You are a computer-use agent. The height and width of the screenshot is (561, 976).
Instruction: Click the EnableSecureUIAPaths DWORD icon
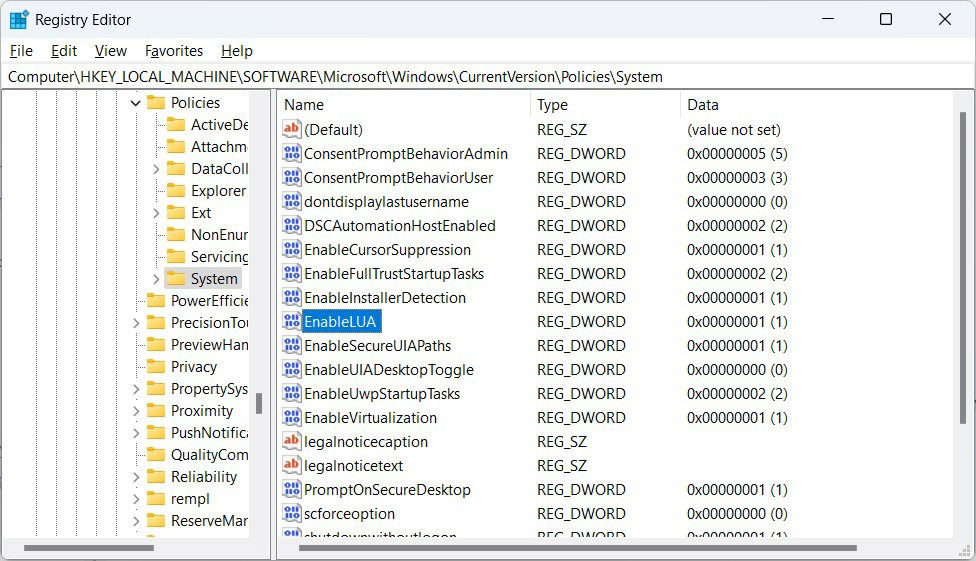tap(291, 345)
